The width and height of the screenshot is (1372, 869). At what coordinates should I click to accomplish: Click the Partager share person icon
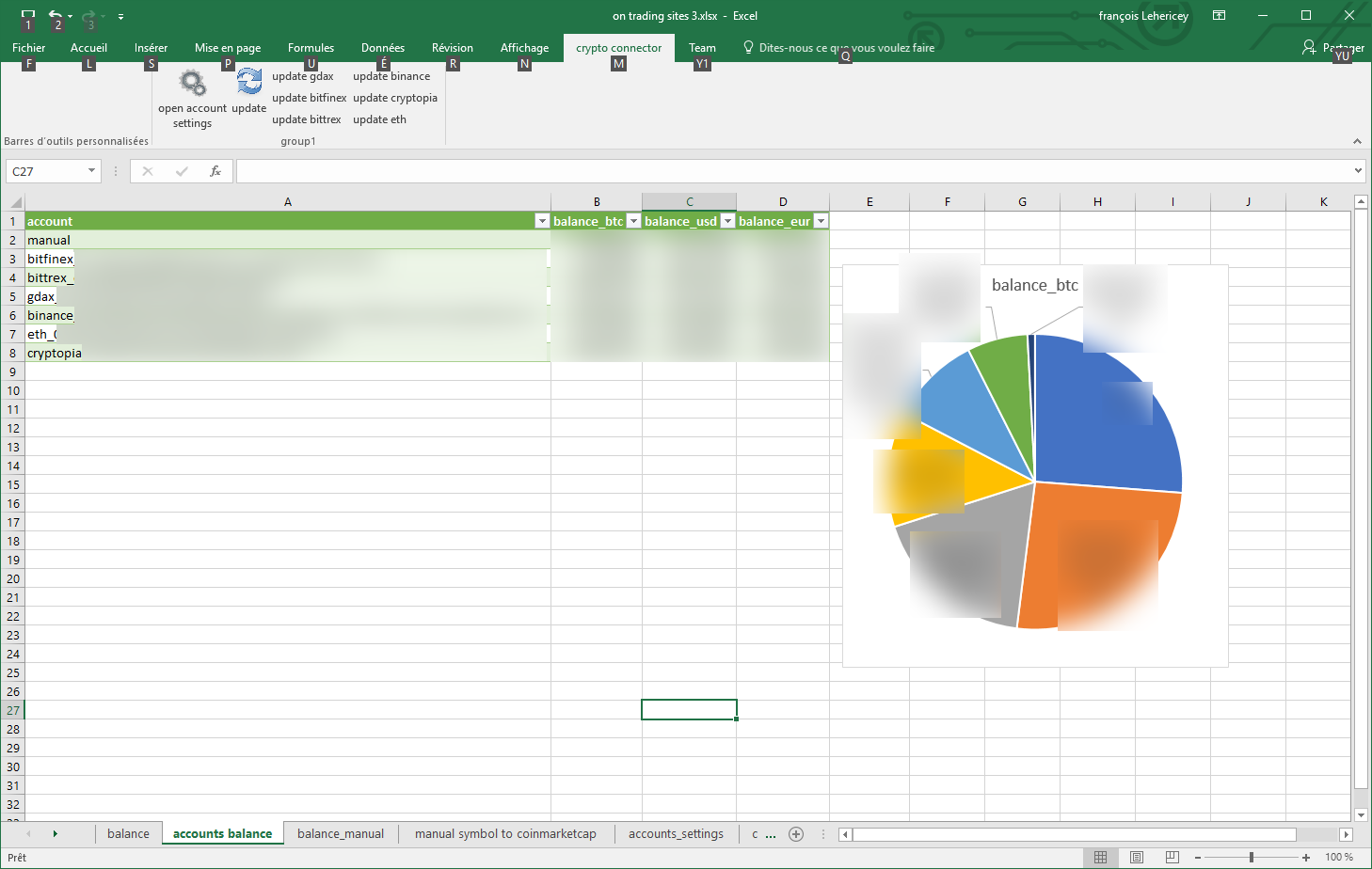point(1309,47)
